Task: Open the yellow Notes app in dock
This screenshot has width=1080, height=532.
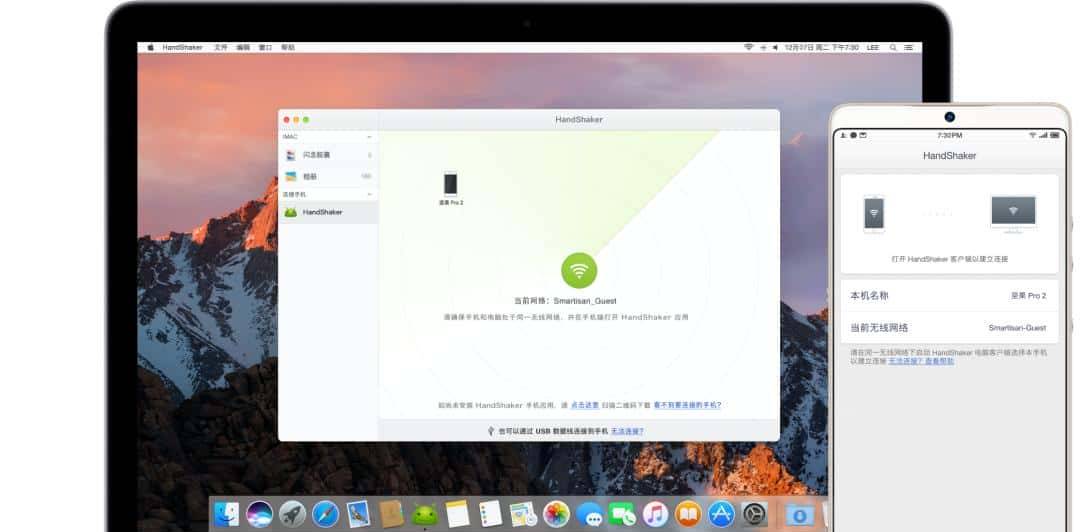Action: [x=457, y=514]
